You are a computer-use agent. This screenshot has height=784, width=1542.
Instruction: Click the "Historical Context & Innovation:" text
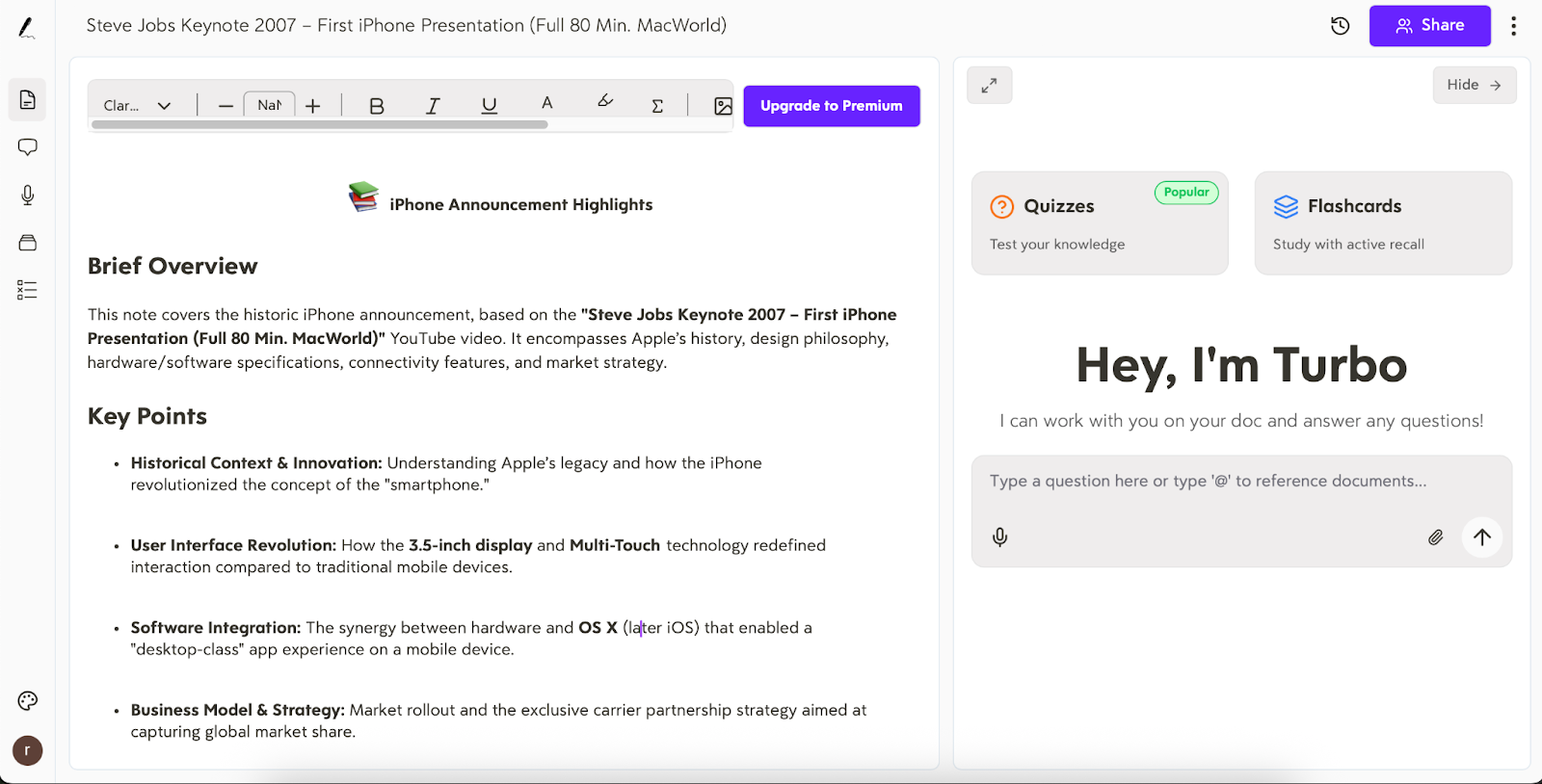click(256, 463)
